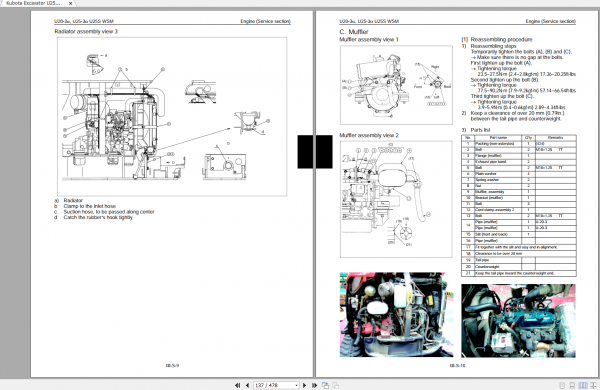Click 'Part name' column header in parts table
This screenshot has height=390, width=600.
[498, 138]
